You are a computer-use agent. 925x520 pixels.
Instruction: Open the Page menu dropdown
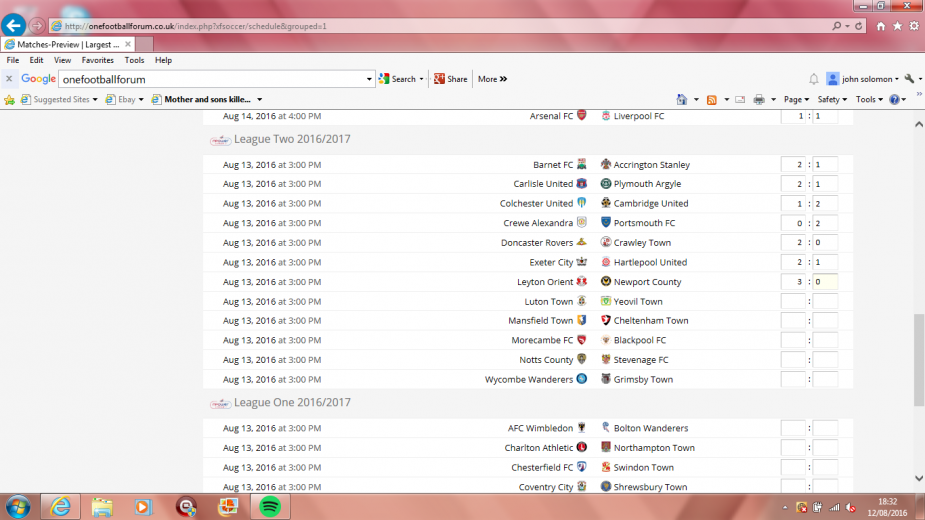tap(796, 100)
